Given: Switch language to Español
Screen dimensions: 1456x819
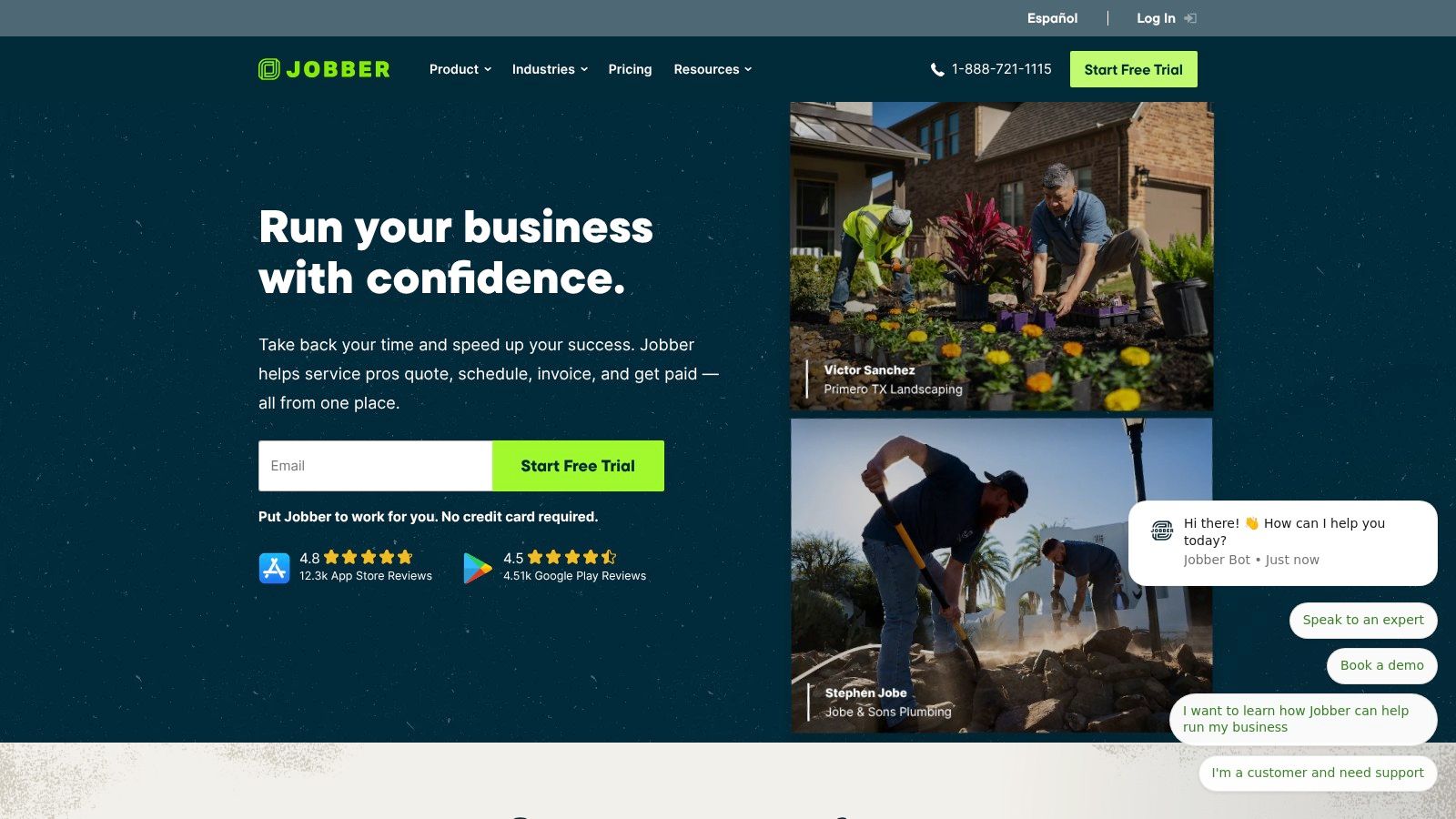Looking at the screenshot, I should 1052,18.
